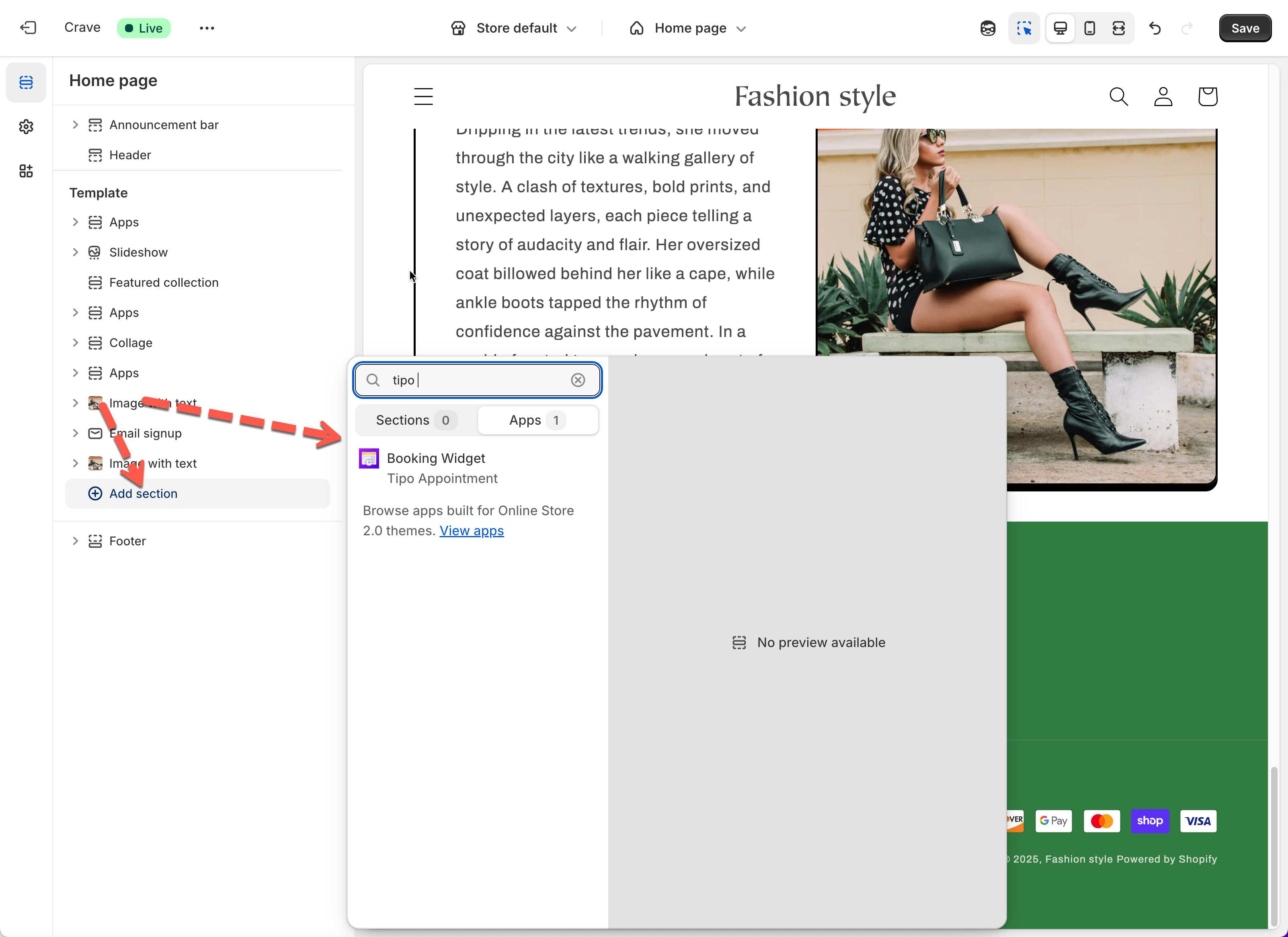The height and width of the screenshot is (937, 1288).
Task: Toggle the inspector selection tool
Action: pos(1024,28)
